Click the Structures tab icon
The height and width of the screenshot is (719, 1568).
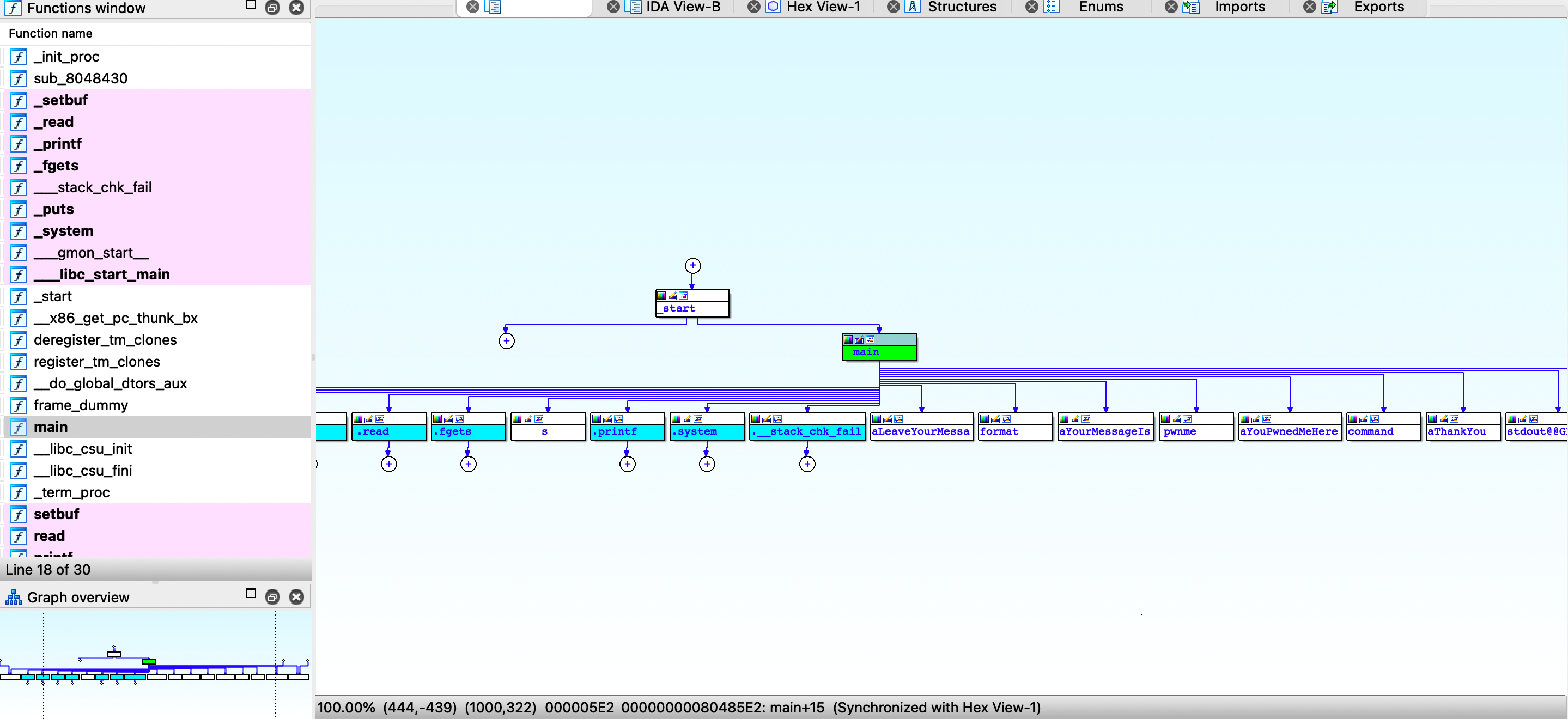(x=913, y=7)
